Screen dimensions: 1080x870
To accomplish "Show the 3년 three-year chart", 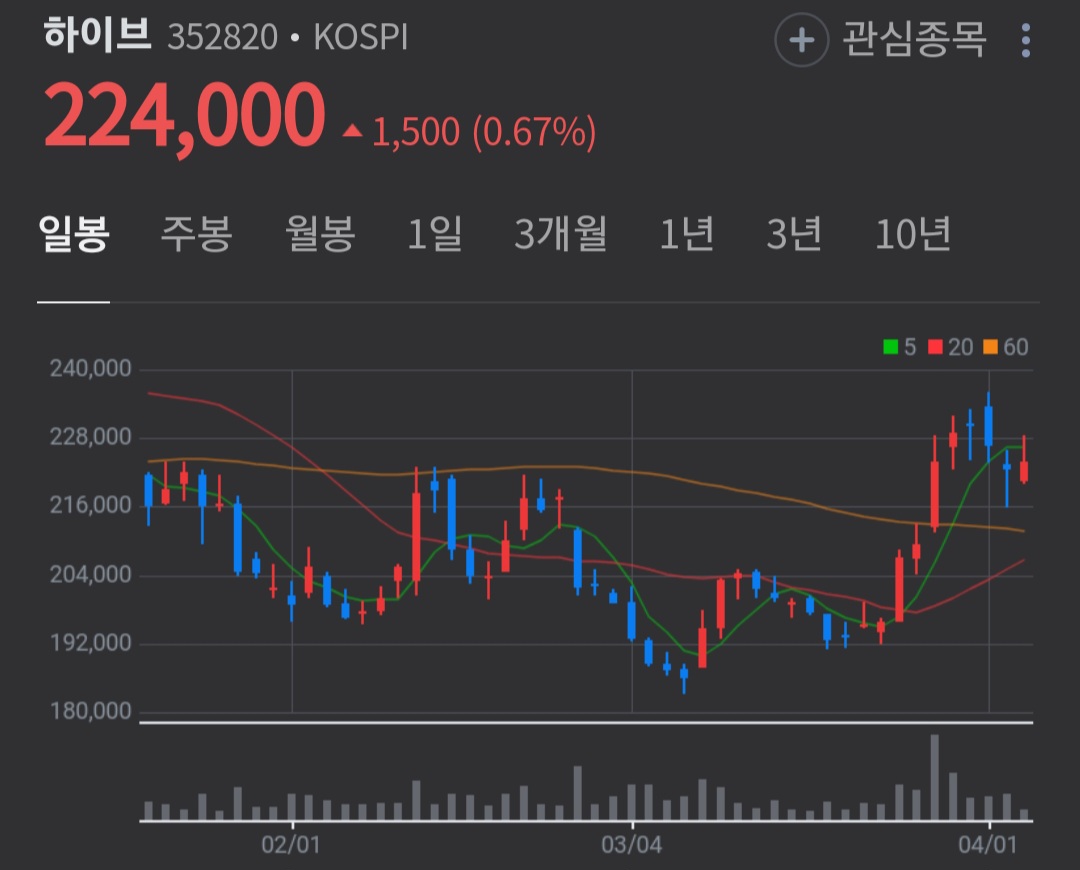I will coord(794,234).
